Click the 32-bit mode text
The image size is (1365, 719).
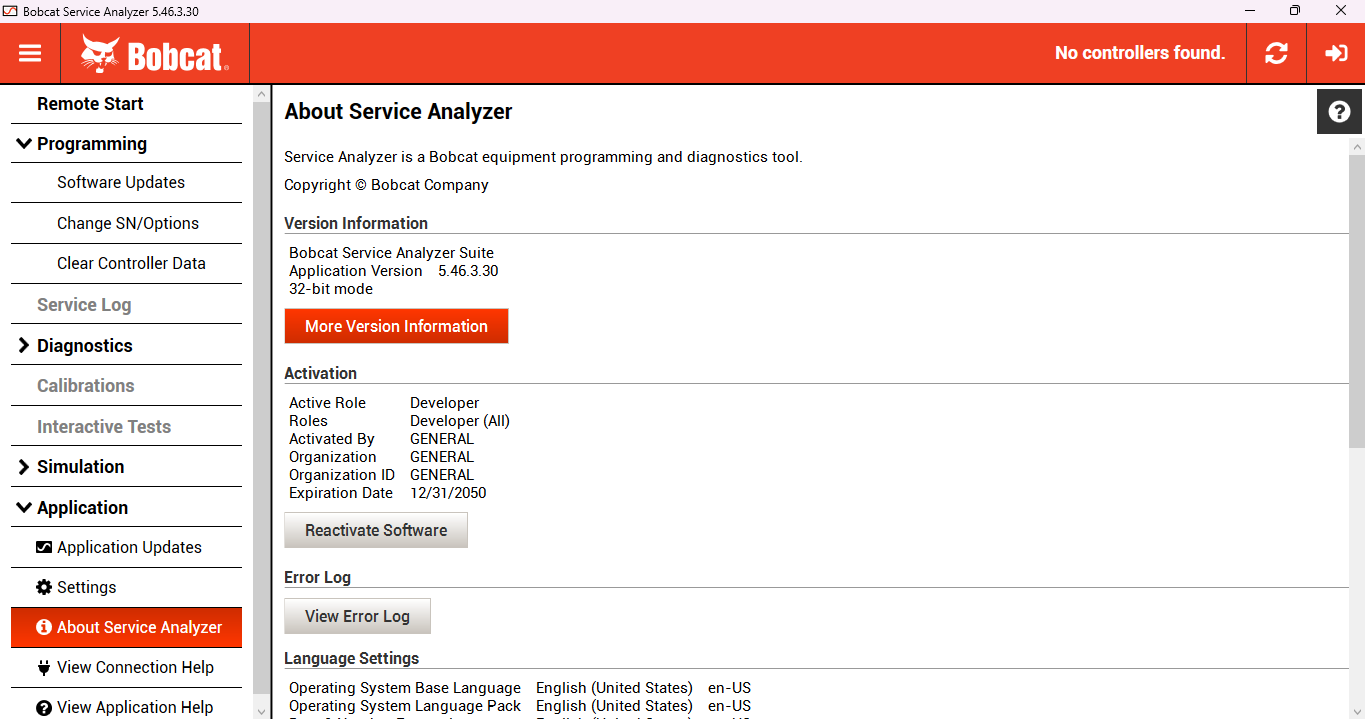click(331, 289)
